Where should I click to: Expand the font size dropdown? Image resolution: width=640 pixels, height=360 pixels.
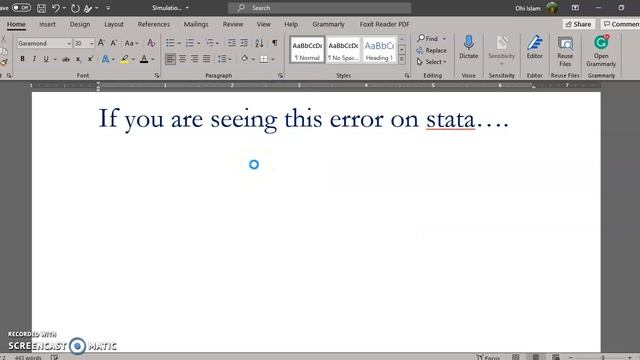91,43
